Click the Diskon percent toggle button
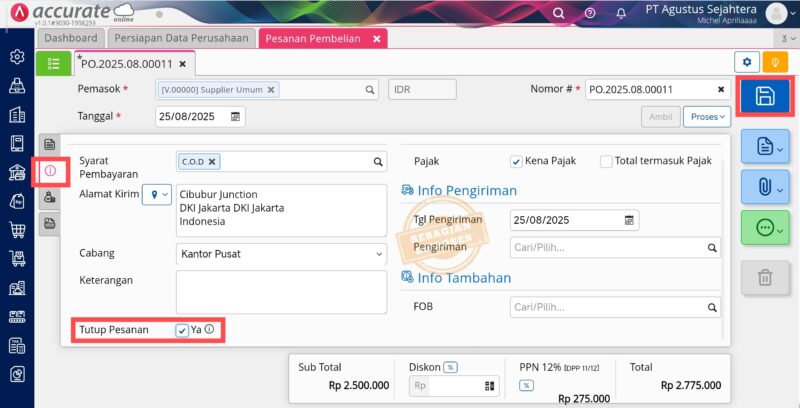Screen dimensions: 800x408 pos(451,367)
